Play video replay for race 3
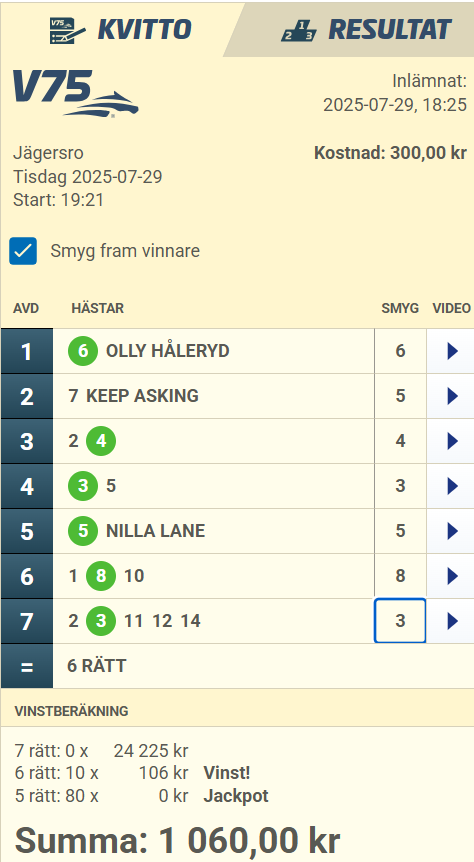 point(451,441)
